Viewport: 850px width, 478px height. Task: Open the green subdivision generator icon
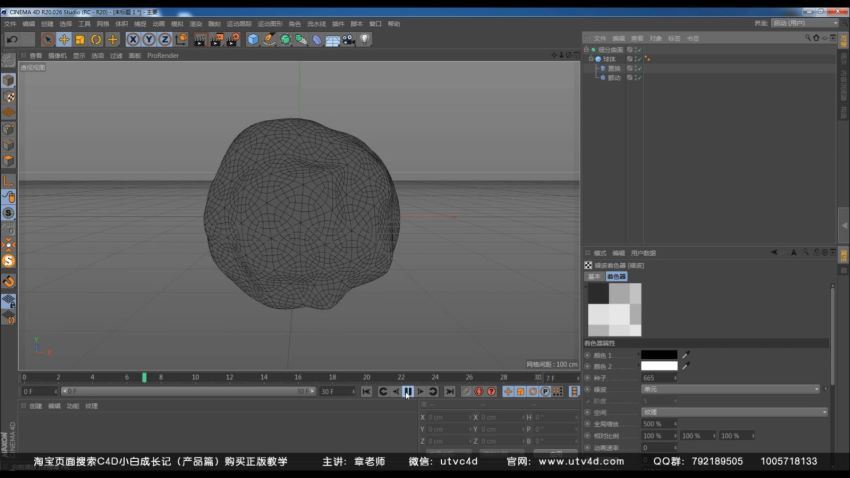(285, 40)
